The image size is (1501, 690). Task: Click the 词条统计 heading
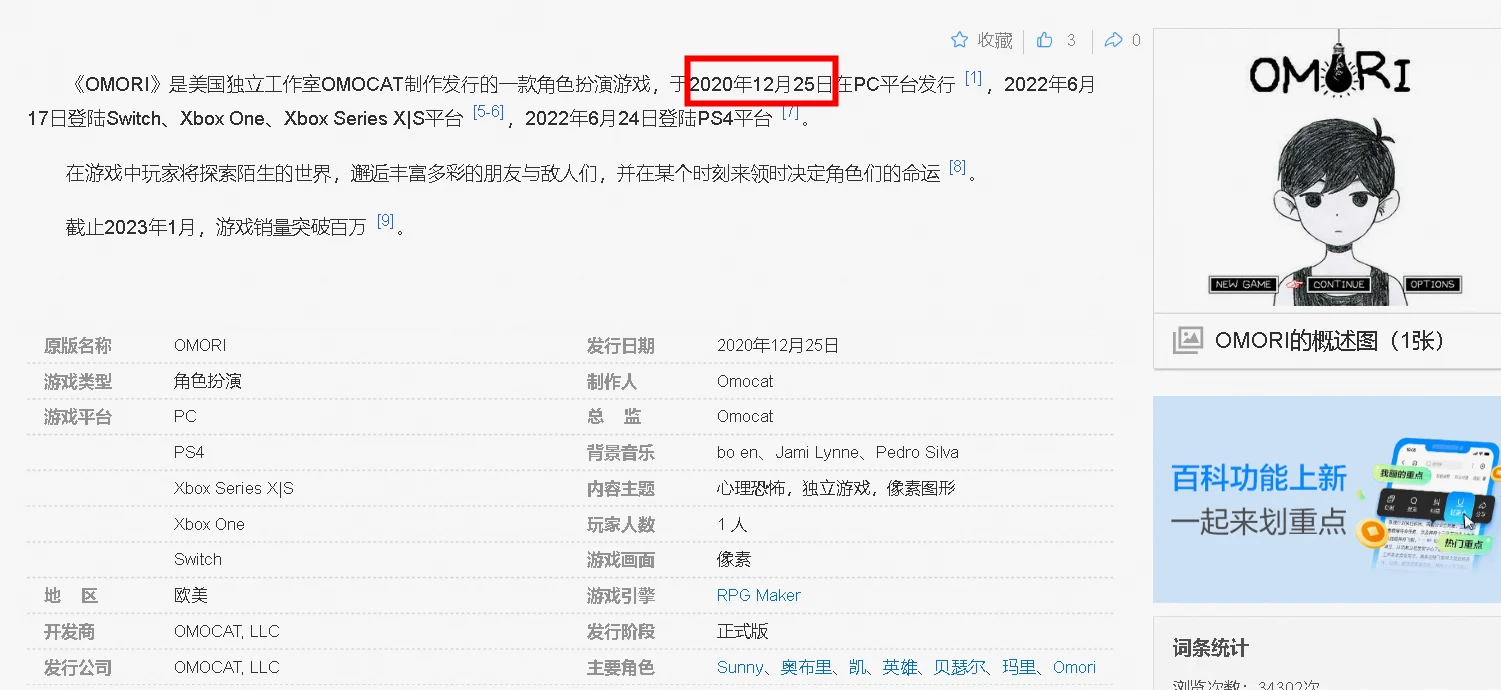point(1211,648)
